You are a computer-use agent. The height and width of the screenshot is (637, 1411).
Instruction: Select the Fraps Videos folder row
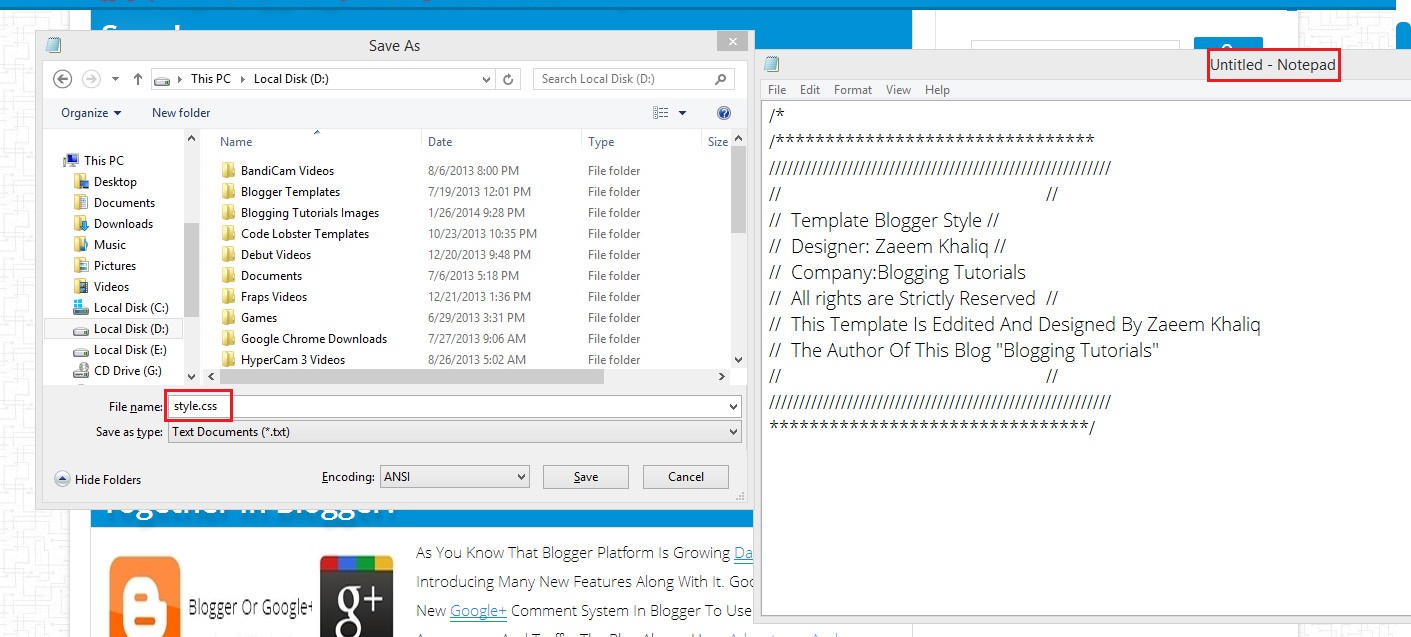pos(470,297)
